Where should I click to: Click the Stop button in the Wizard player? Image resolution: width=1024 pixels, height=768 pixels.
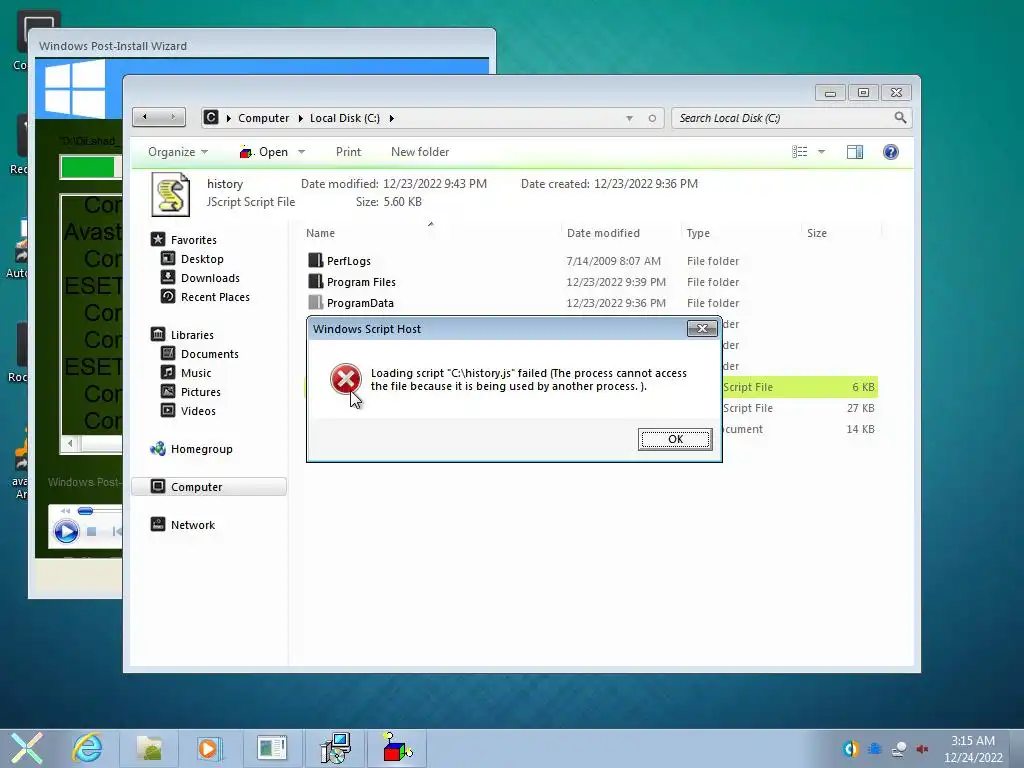[92, 532]
